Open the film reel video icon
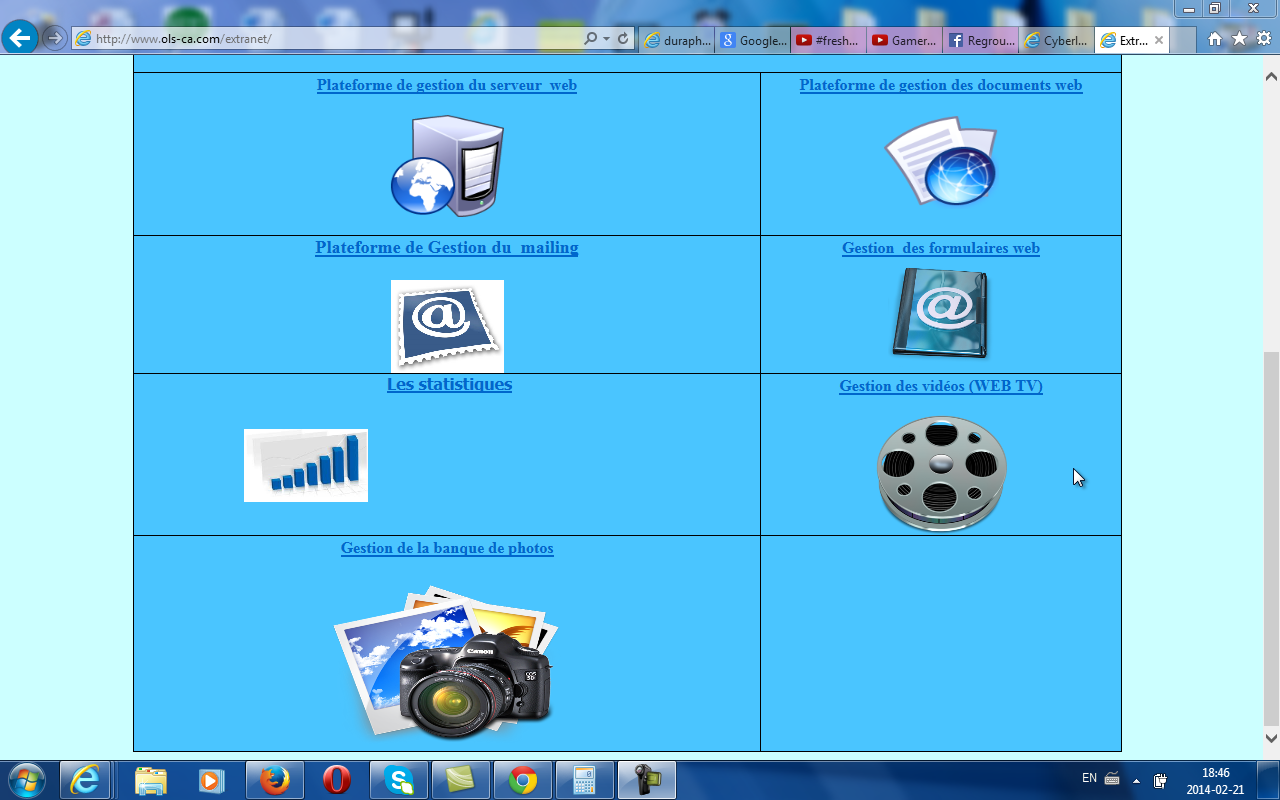Image resolution: width=1280 pixels, height=800 pixels. click(x=941, y=473)
